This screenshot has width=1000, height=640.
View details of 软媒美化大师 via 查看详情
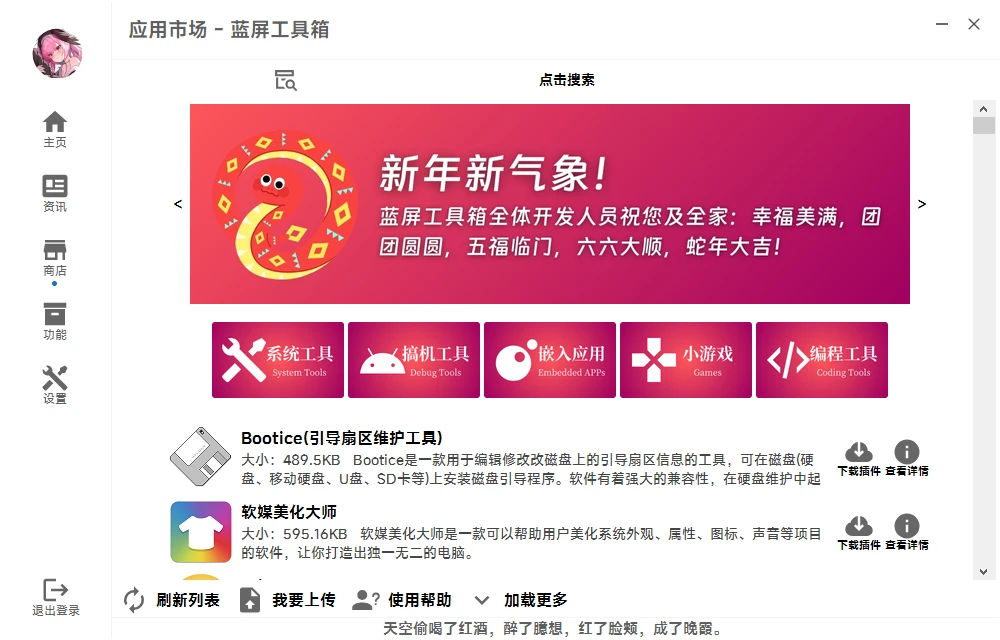tap(907, 532)
